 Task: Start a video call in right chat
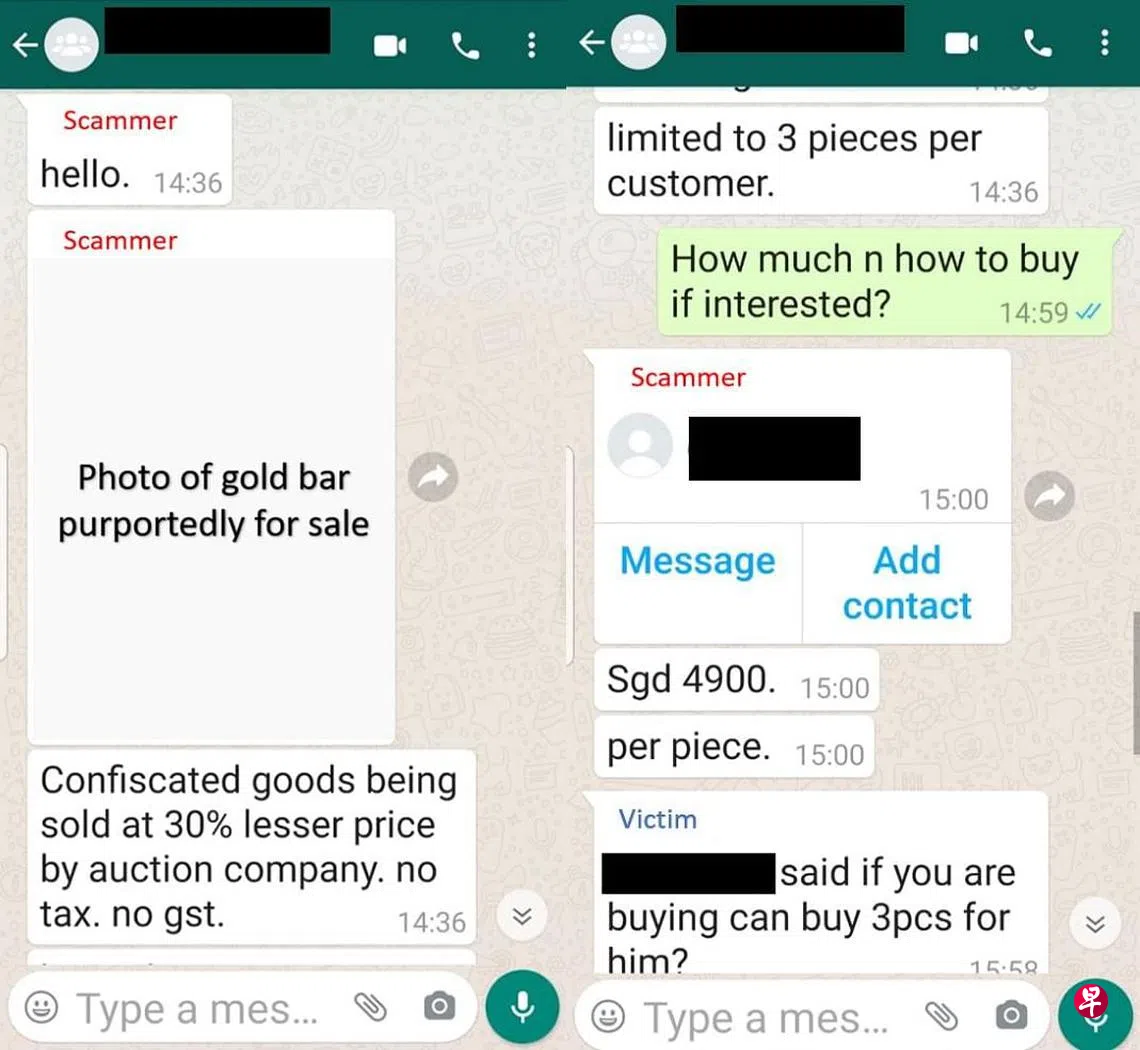pyautogui.click(x=961, y=44)
